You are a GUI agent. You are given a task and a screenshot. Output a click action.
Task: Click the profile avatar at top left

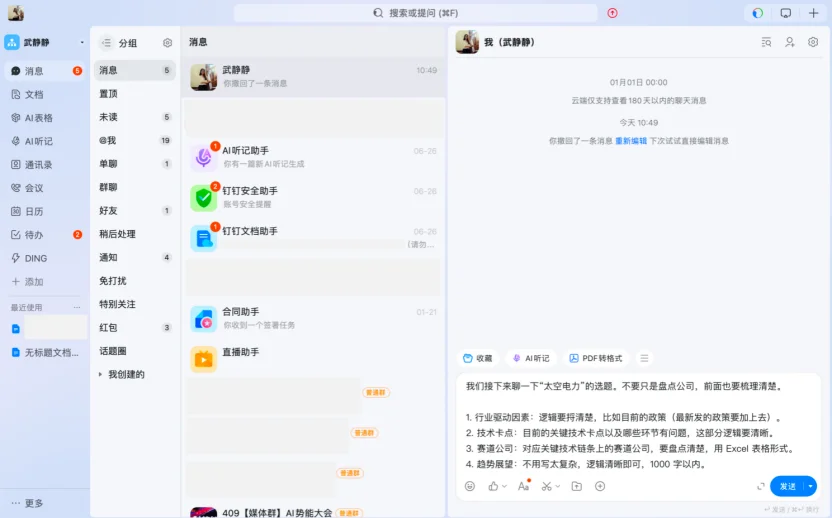[15, 13]
